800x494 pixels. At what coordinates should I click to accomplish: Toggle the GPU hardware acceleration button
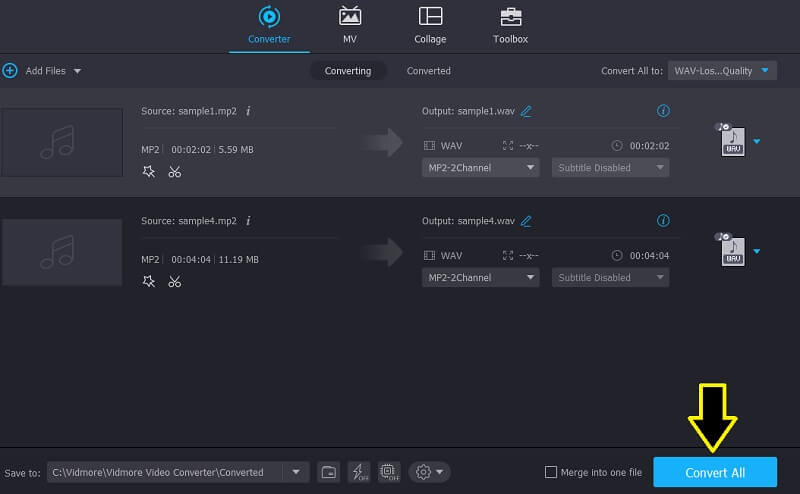coord(388,472)
